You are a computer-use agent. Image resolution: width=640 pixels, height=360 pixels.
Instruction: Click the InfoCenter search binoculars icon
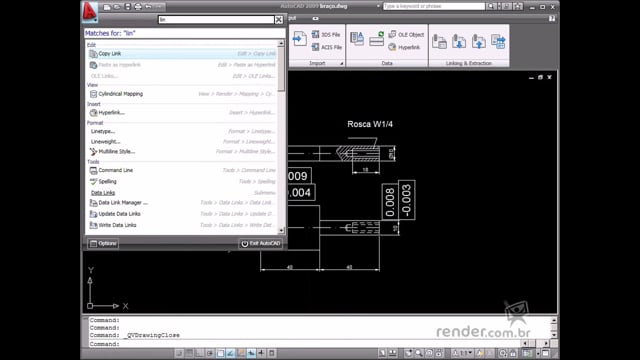[x=490, y=6]
